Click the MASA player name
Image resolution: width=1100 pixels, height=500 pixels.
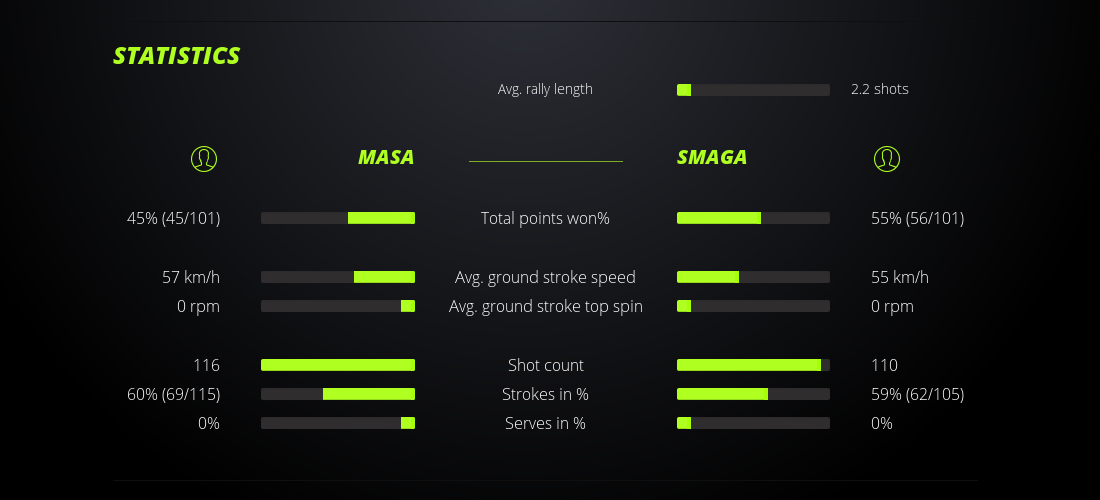click(x=386, y=157)
